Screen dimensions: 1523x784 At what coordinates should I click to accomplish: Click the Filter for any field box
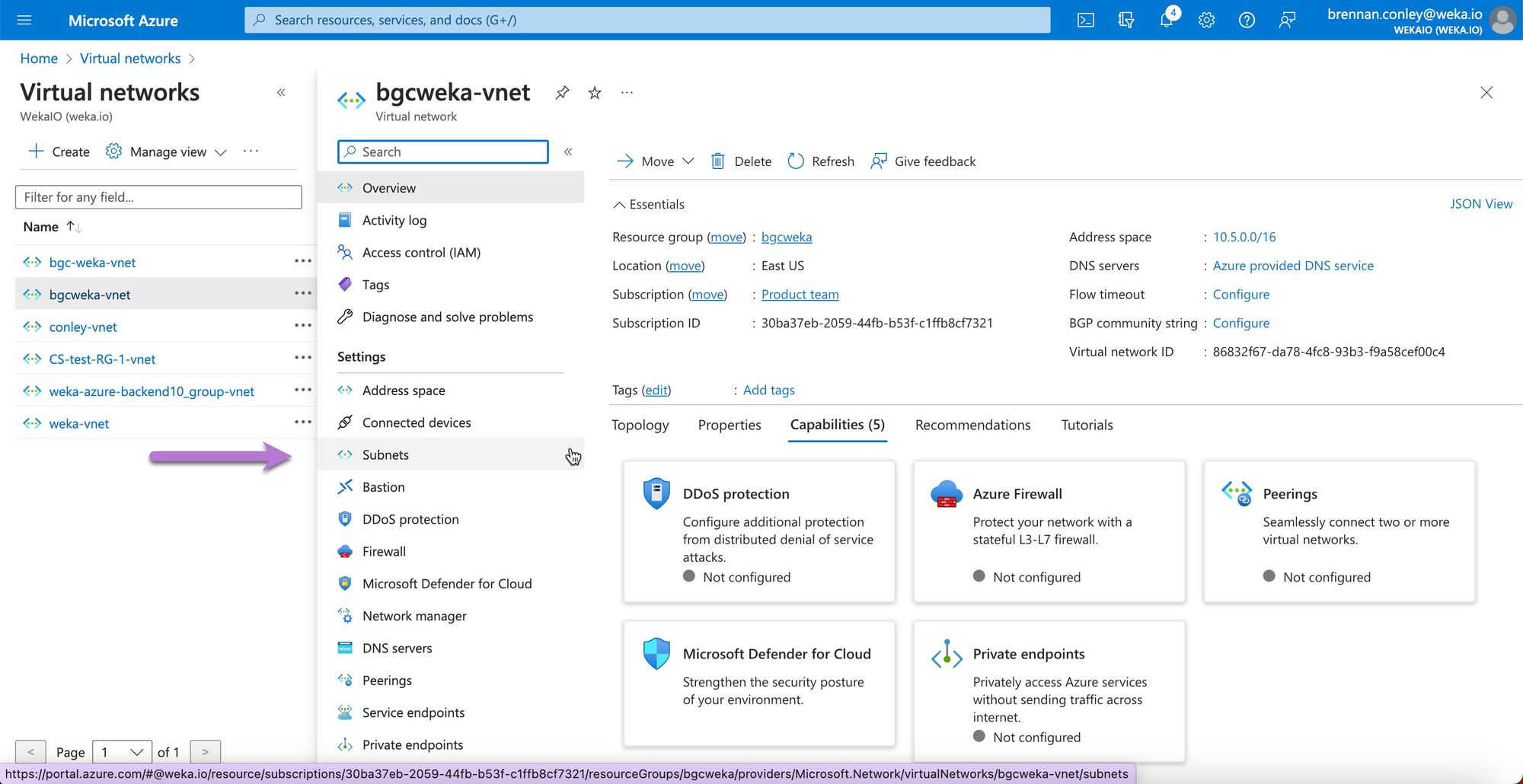tap(158, 197)
